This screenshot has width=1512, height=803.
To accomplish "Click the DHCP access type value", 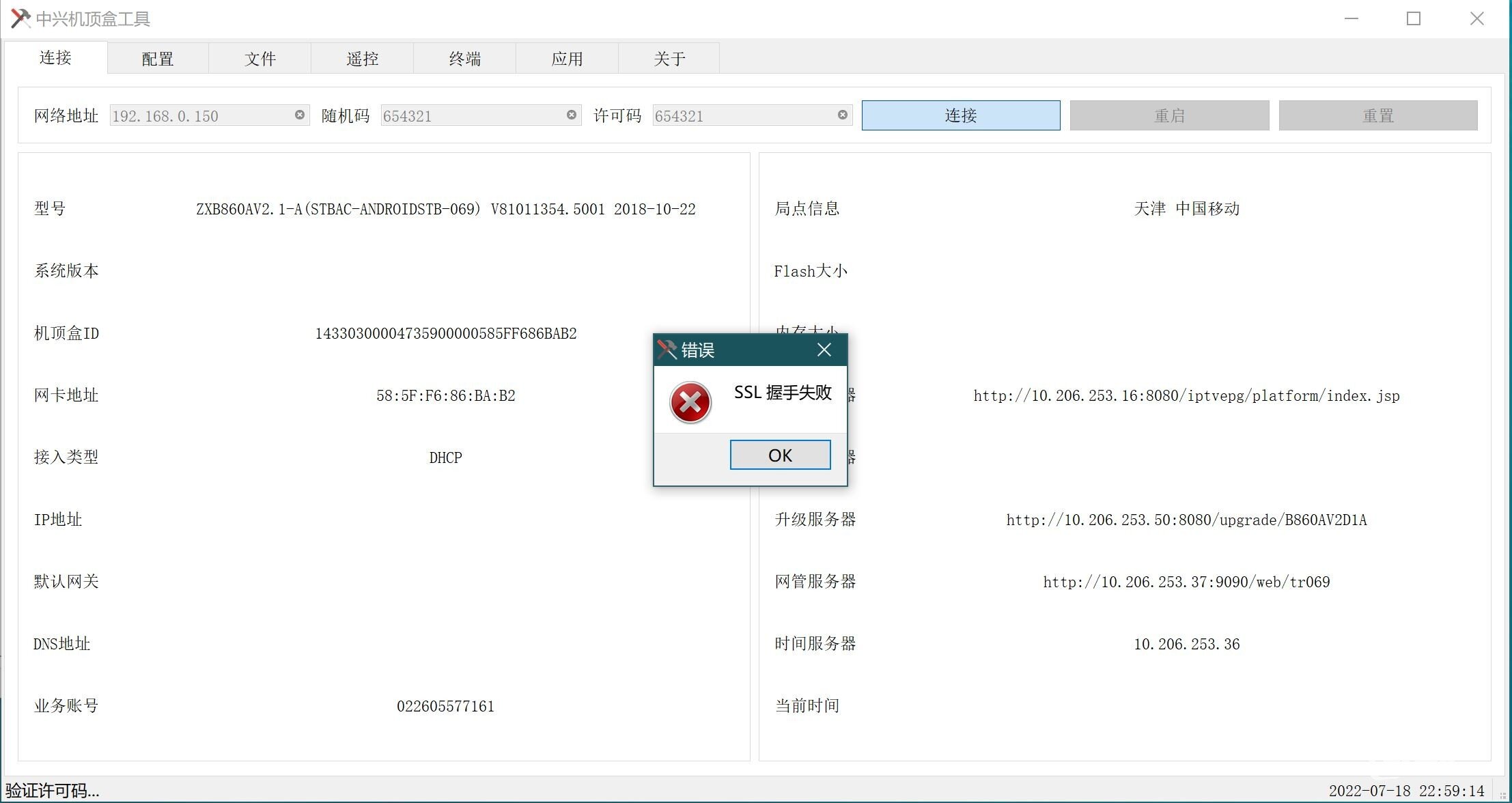I will (446, 457).
